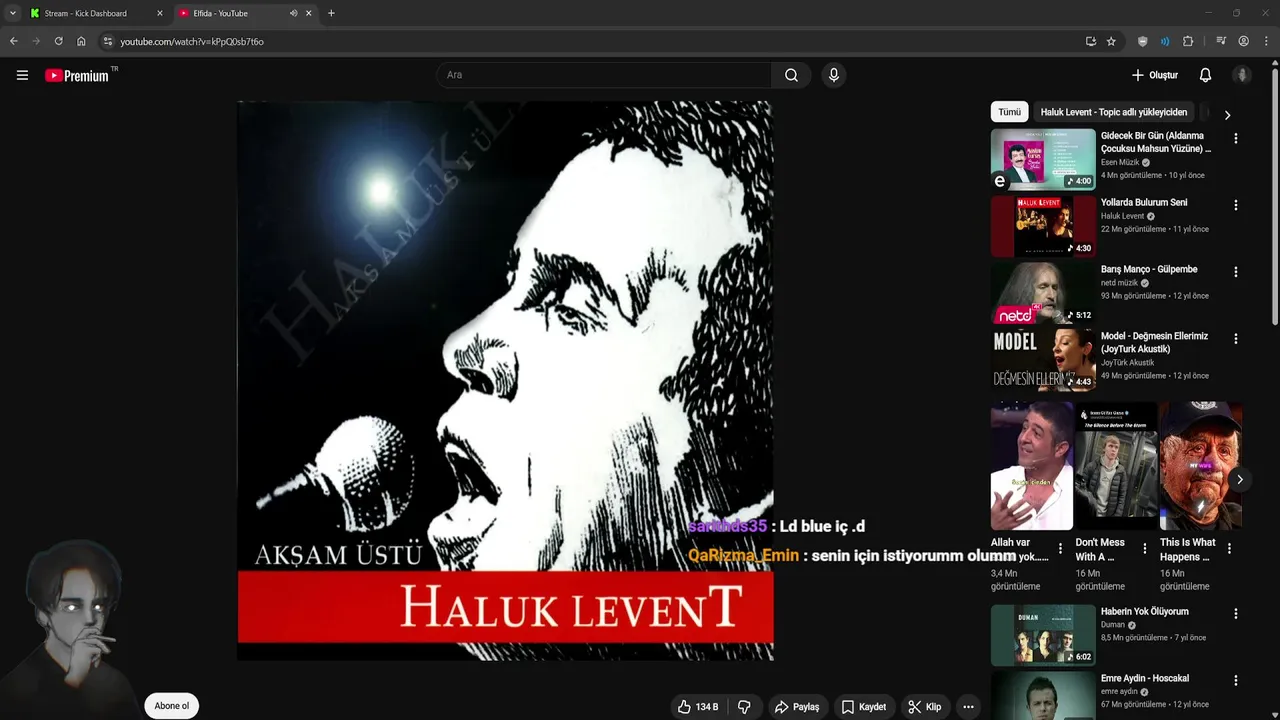Open Chrome profile icon
This screenshot has height=720, width=1280.
point(1243,41)
